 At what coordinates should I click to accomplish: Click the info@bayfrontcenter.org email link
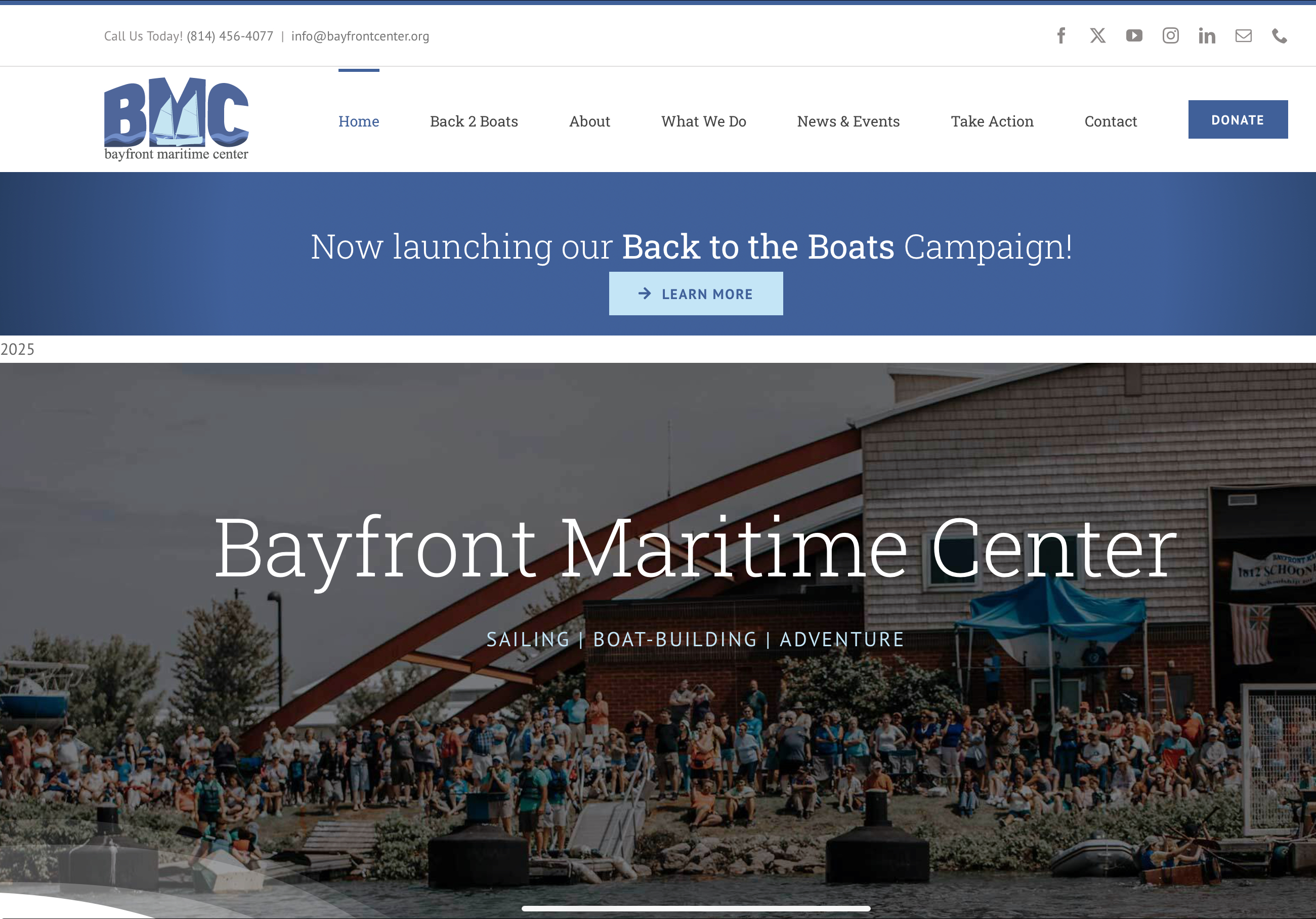[x=360, y=36]
